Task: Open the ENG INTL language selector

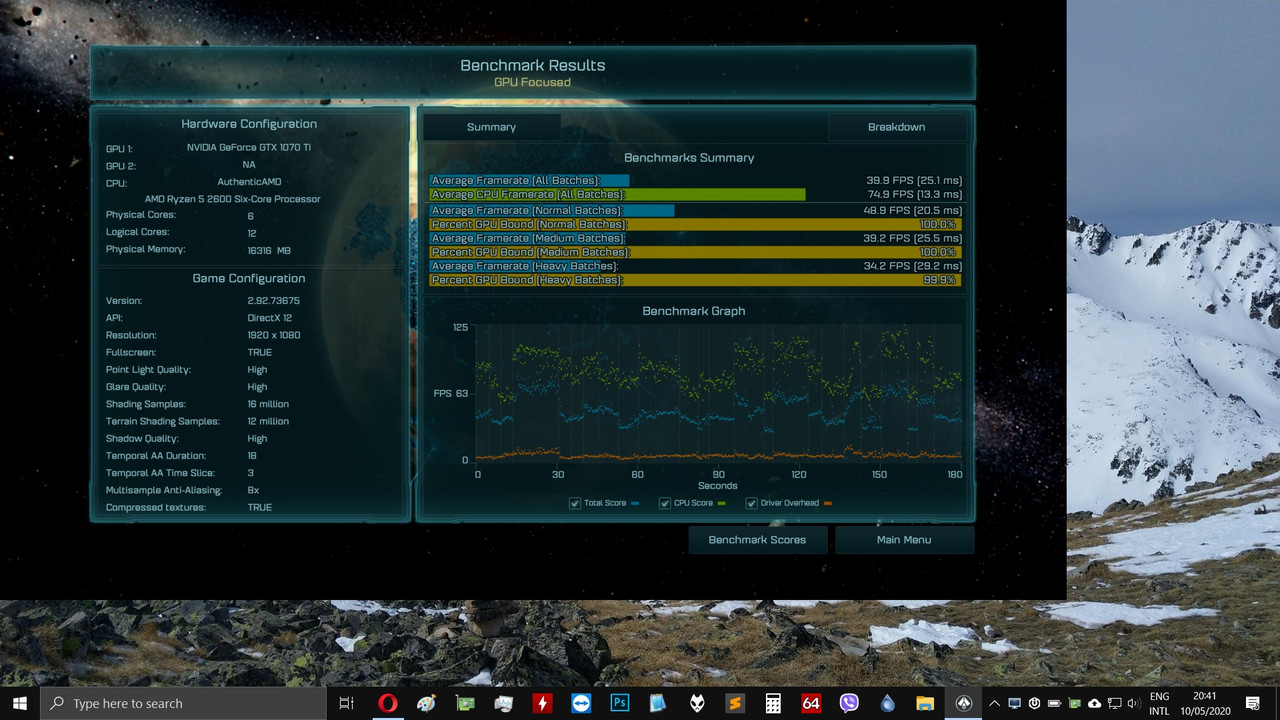Action: point(1160,702)
